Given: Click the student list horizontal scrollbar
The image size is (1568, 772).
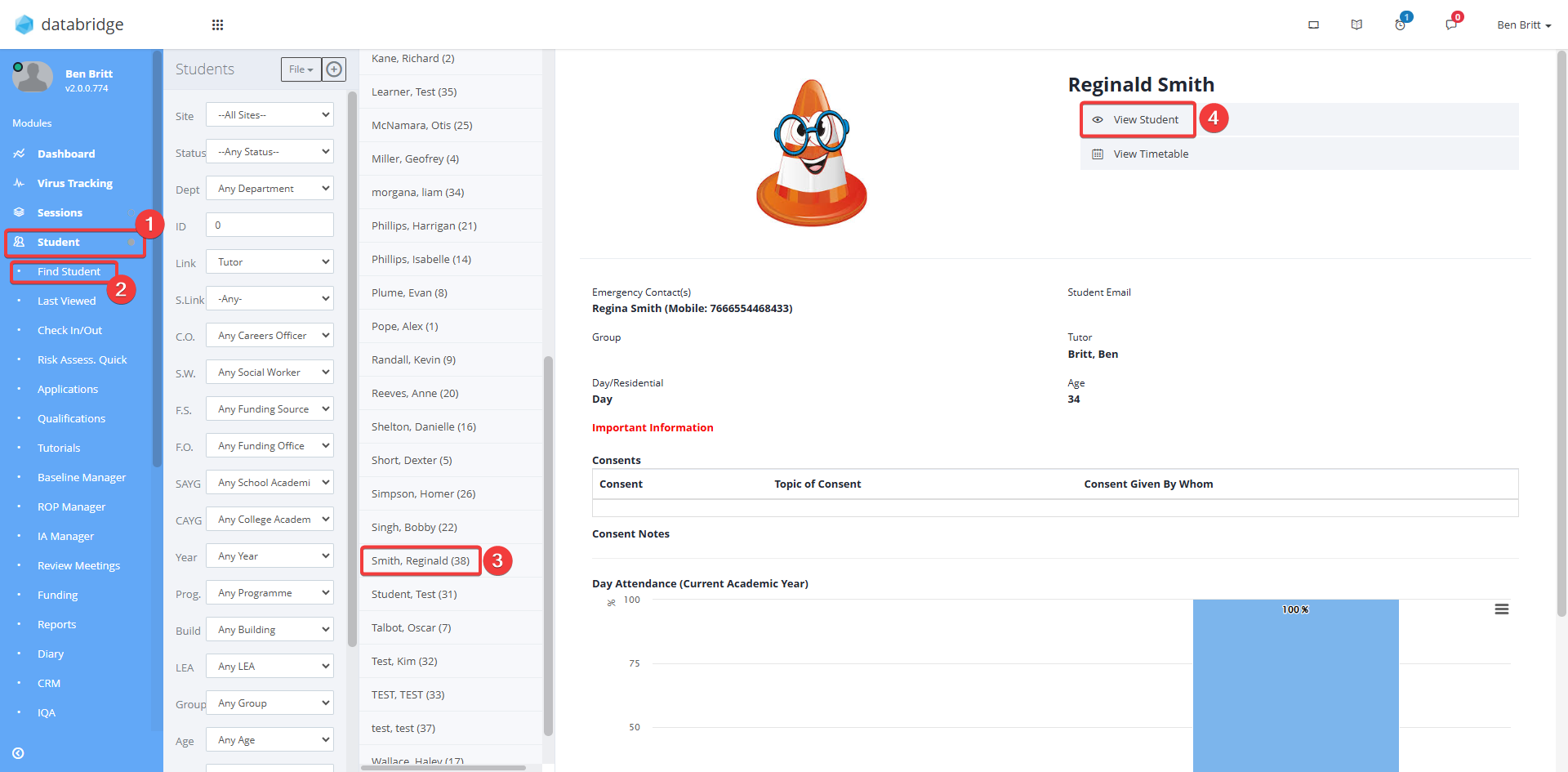Looking at the screenshot, I should (444, 768).
